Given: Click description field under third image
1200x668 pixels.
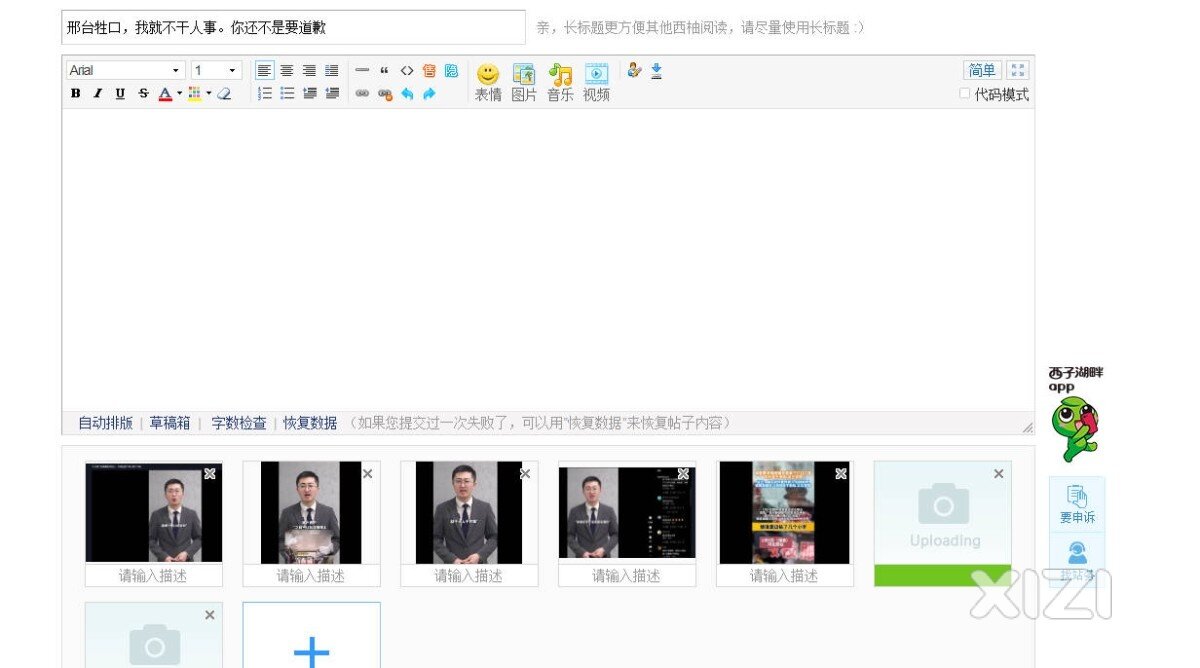Looking at the screenshot, I should pyautogui.click(x=469, y=576).
